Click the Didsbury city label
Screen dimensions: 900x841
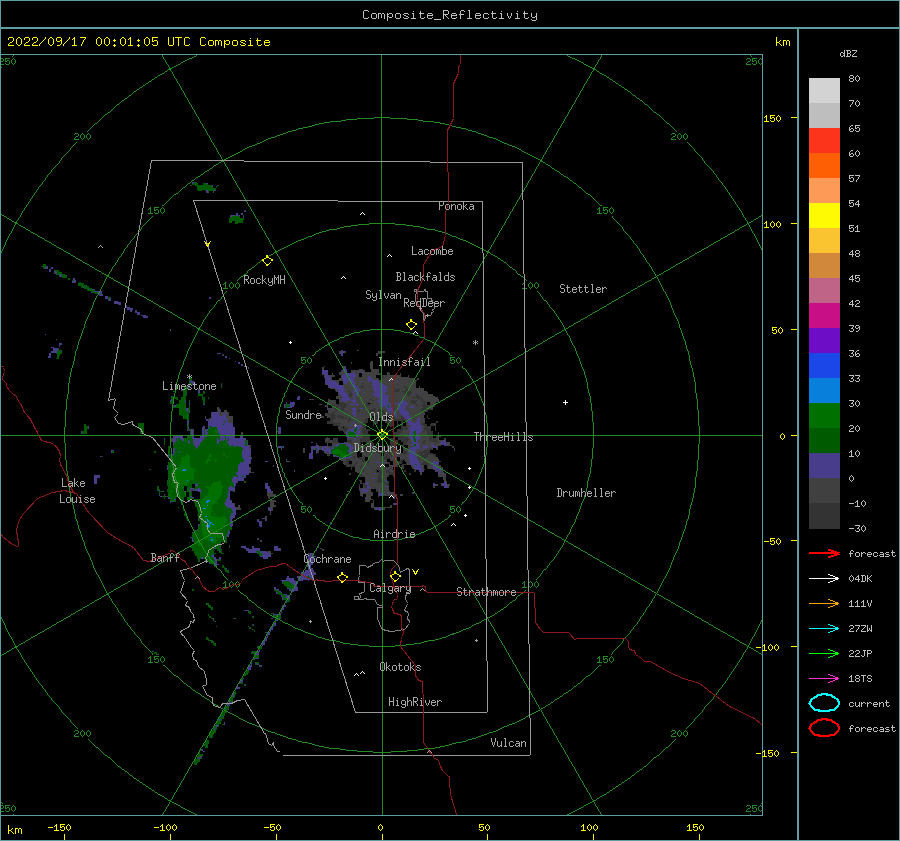tap(377, 448)
